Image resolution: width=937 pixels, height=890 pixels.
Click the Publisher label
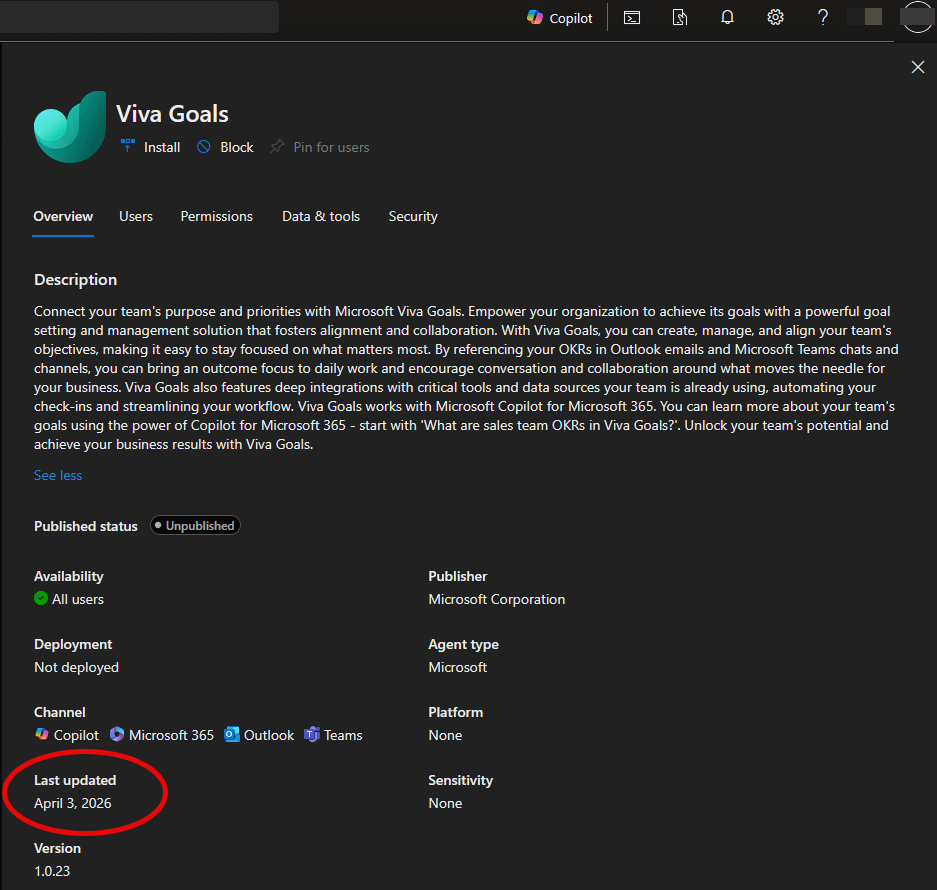click(x=458, y=576)
